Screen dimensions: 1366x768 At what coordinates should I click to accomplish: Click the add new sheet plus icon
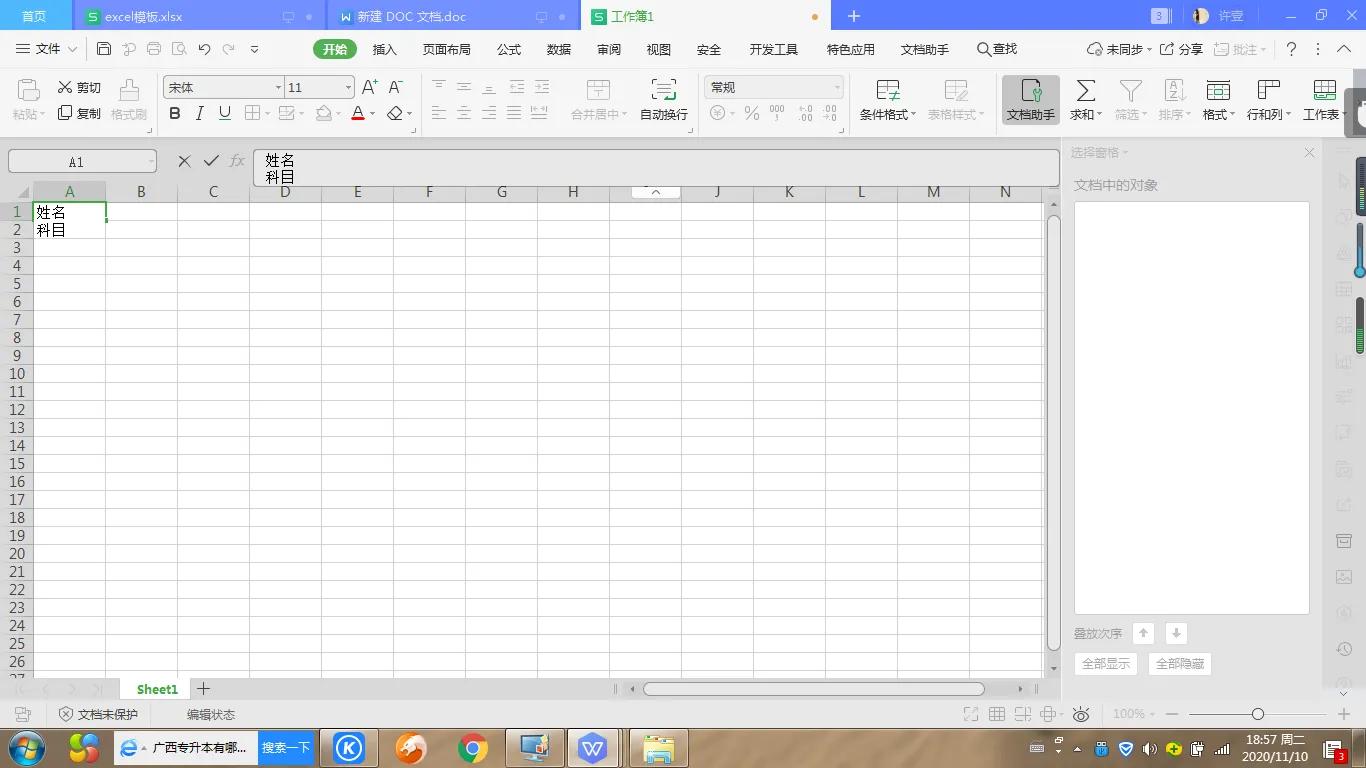[x=203, y=689]
